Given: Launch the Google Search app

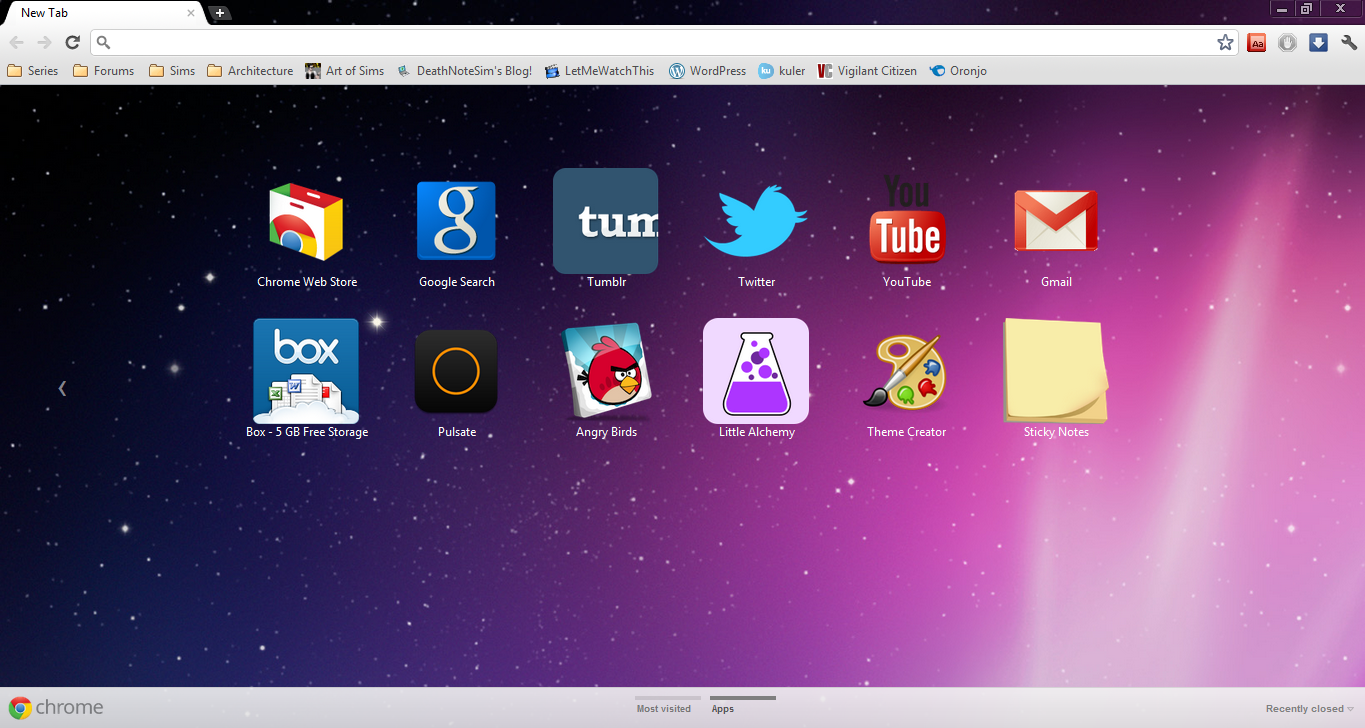Looking at the screenshot, I should 456,221.
